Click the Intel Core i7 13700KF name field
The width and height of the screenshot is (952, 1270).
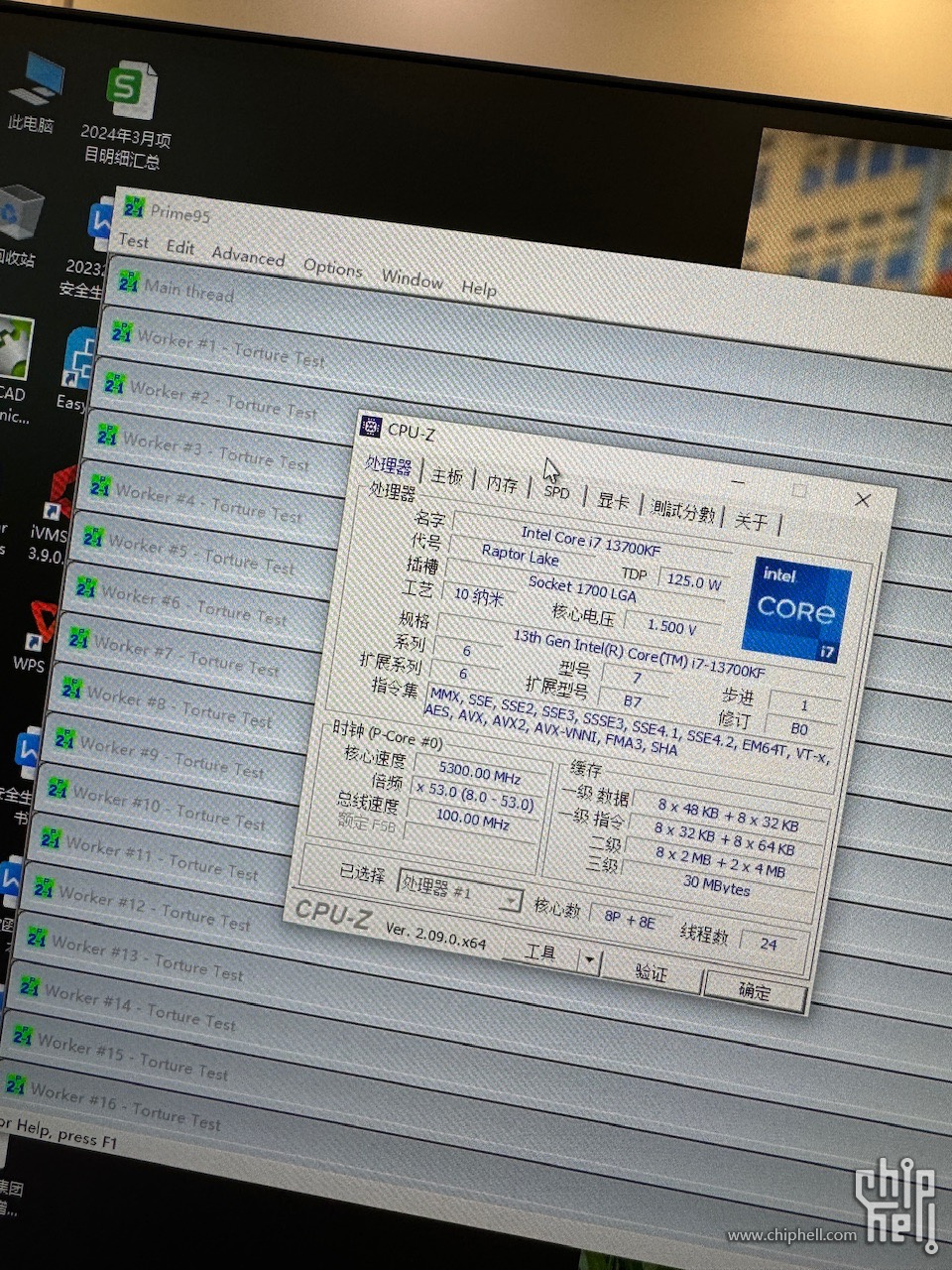pos(591,541)
